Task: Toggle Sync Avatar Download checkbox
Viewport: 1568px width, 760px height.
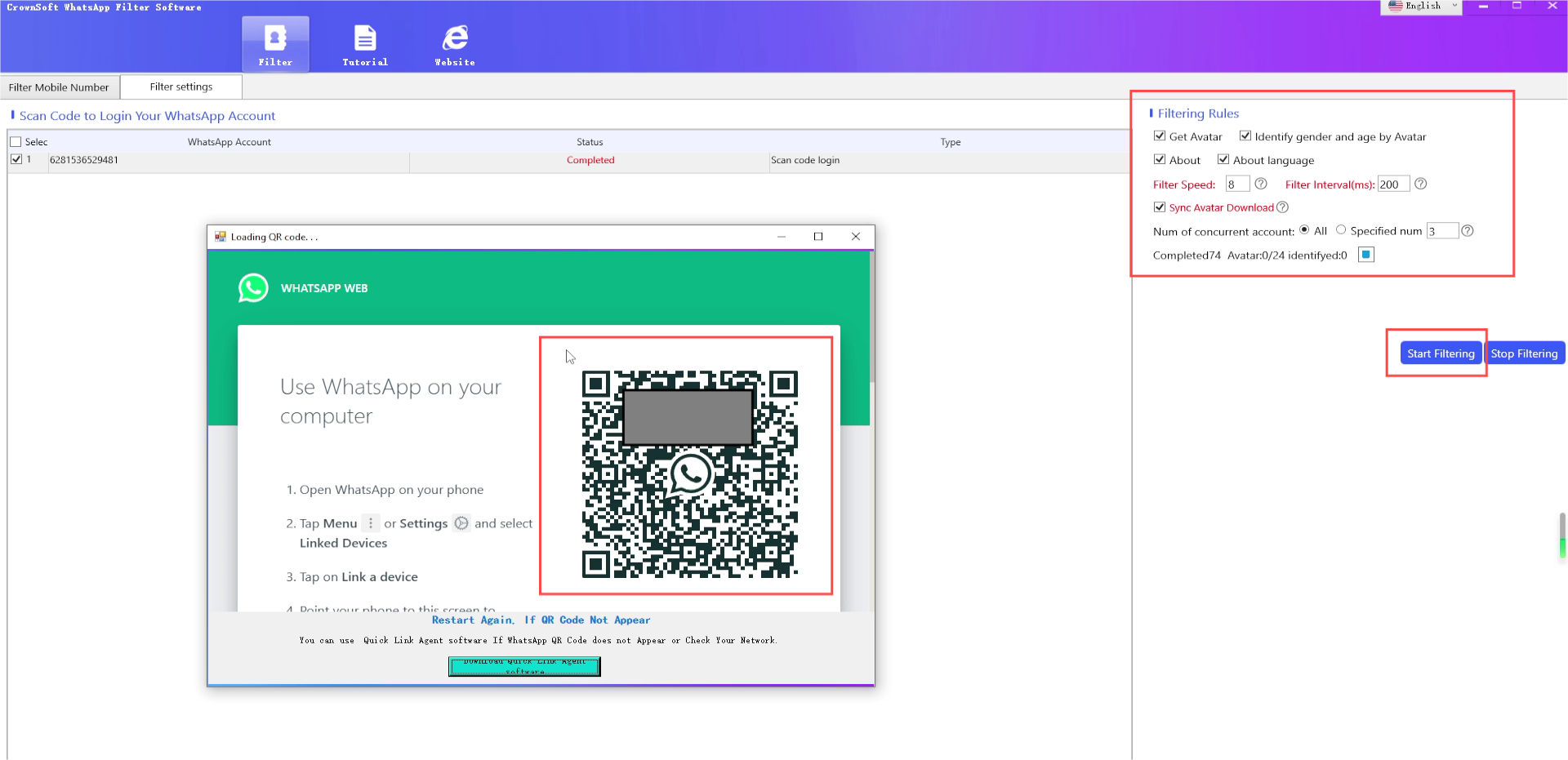Action: [x=1160, y=207]
